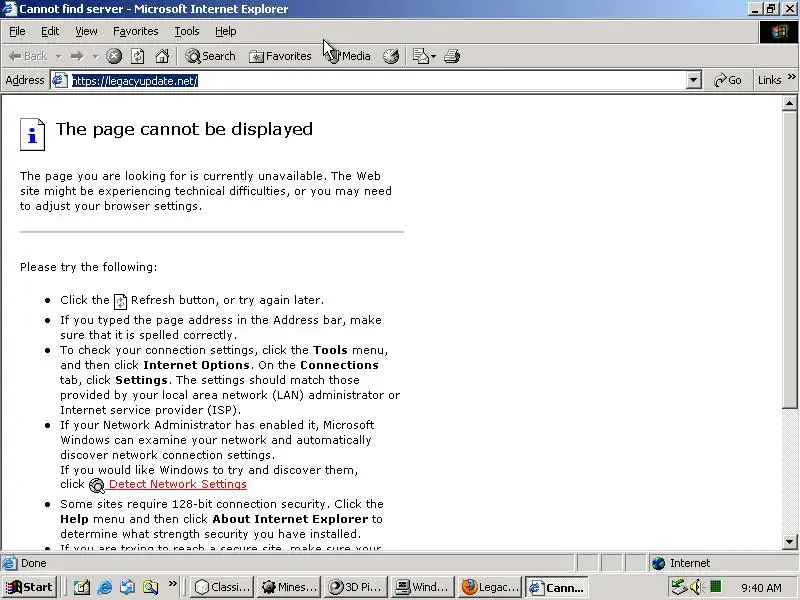Click the Internet Explorer title bar icon
The height and width of the screenshot is (600, 800).
pos(9,9)
